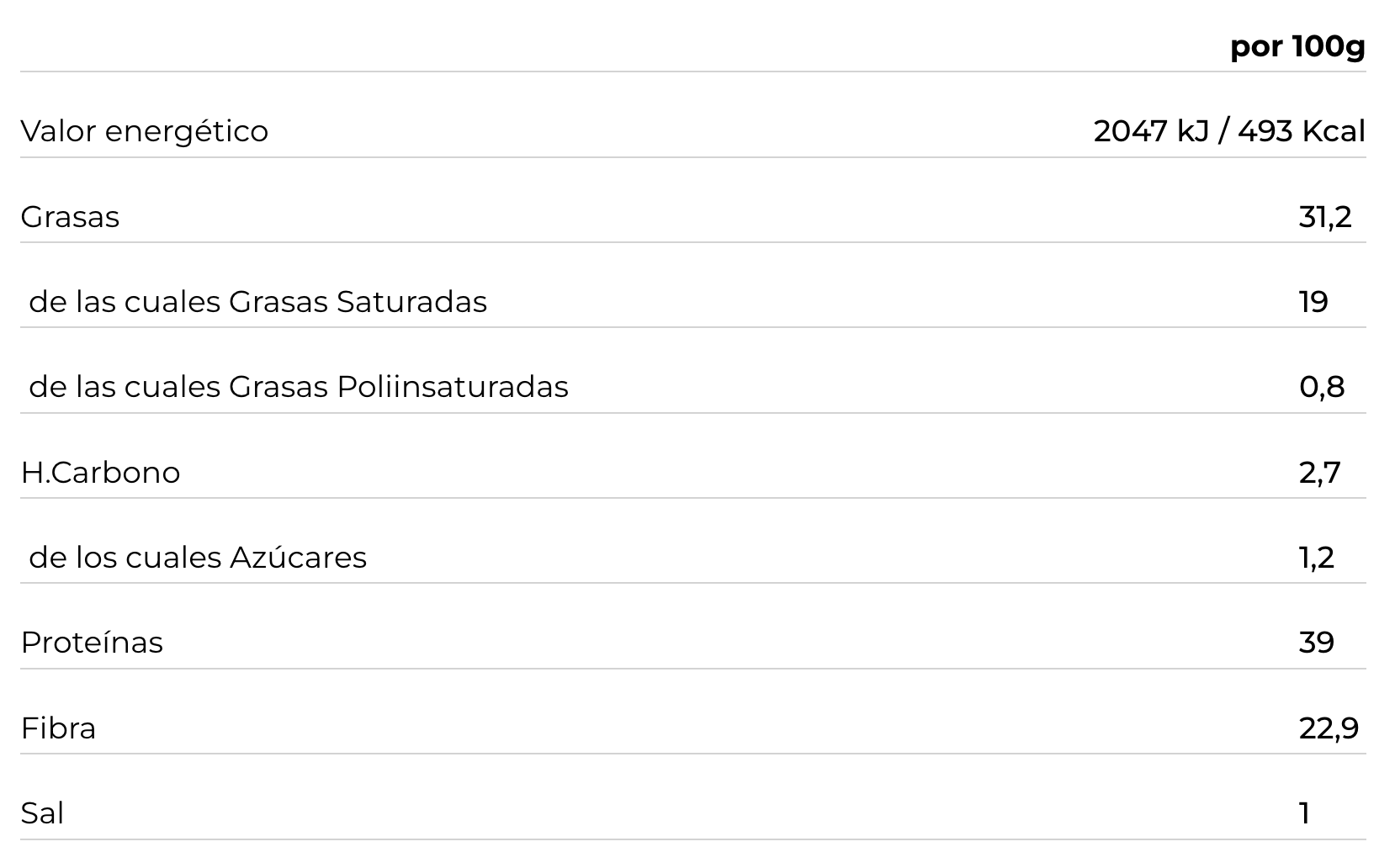
Task: Click the "por 100g" column header
Action: 1297,46
